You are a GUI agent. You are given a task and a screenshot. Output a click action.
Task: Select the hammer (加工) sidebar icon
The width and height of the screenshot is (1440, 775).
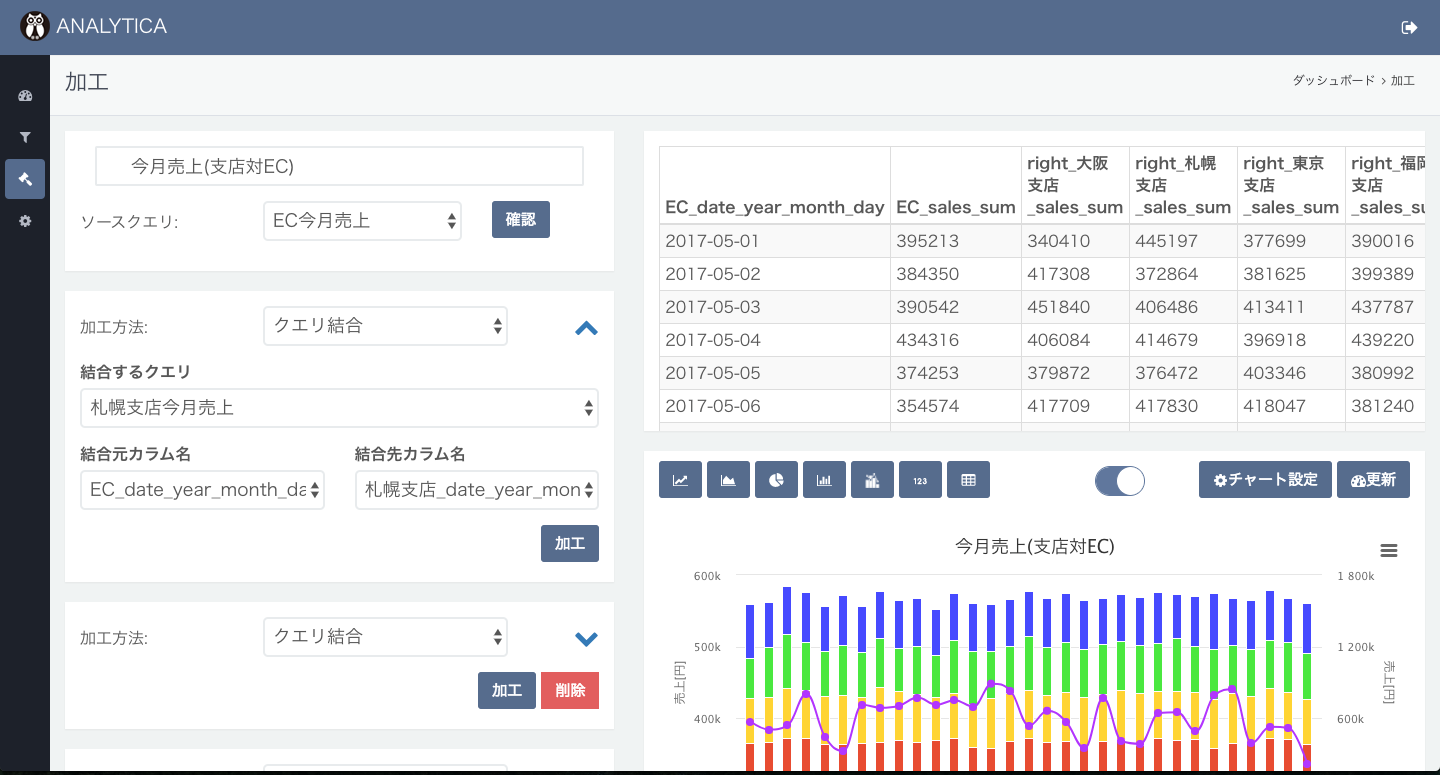click(x=25, y=179)
